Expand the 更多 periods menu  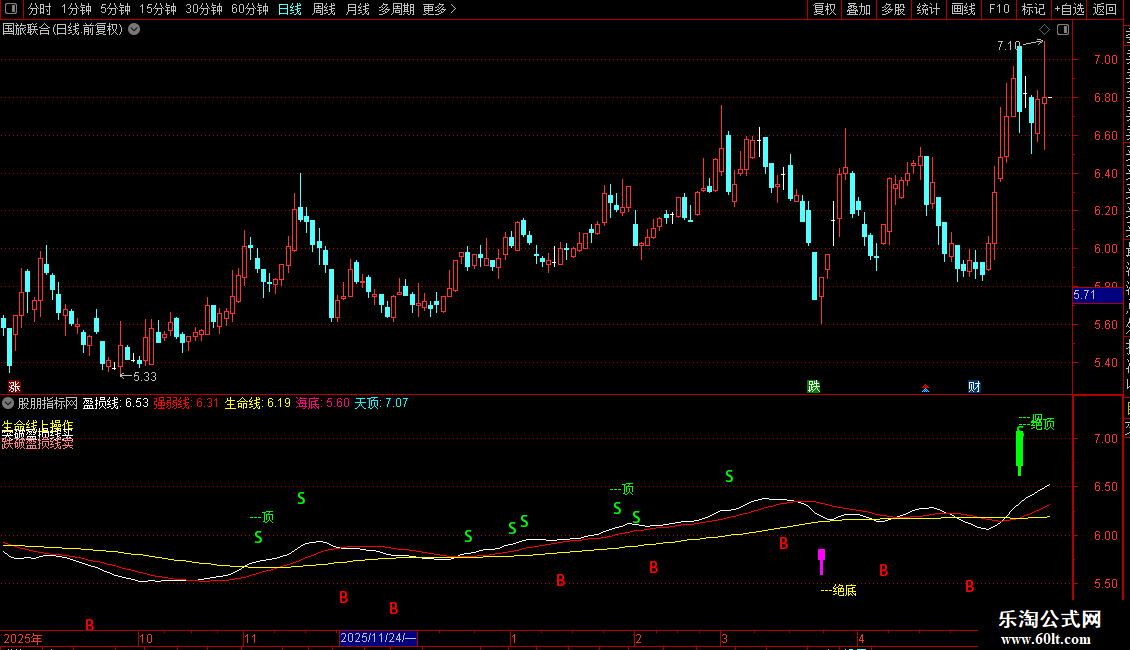point(440,9)
